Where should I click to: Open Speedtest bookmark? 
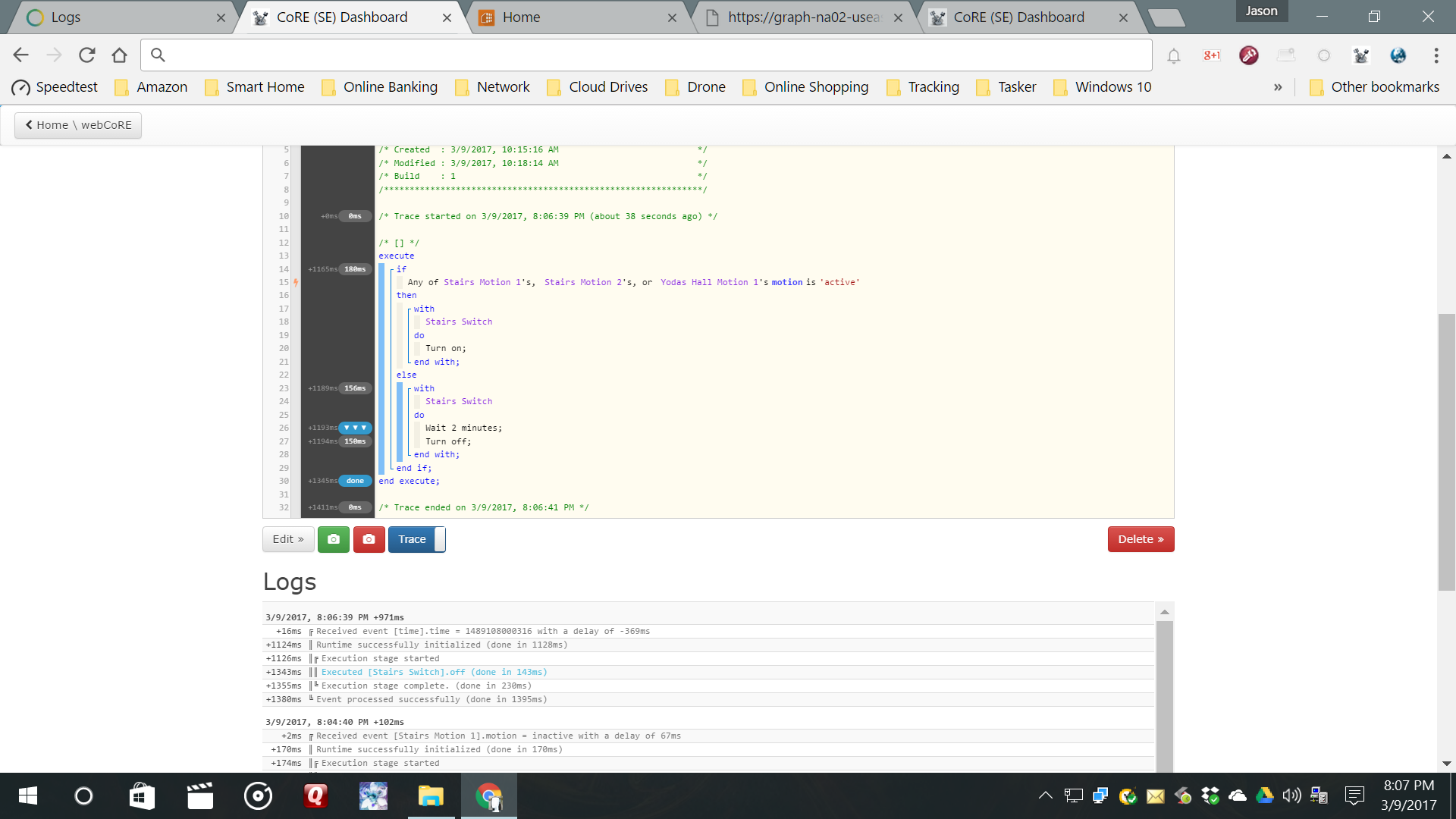point(55,87)
